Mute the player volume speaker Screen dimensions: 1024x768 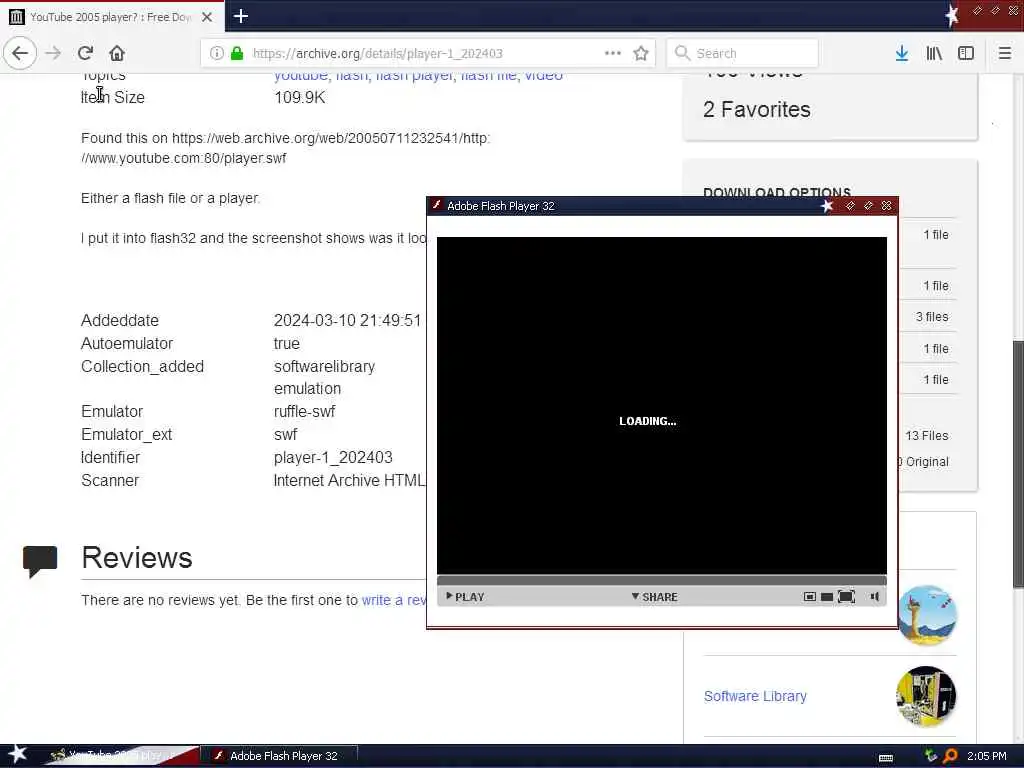(x=874, y=596)
